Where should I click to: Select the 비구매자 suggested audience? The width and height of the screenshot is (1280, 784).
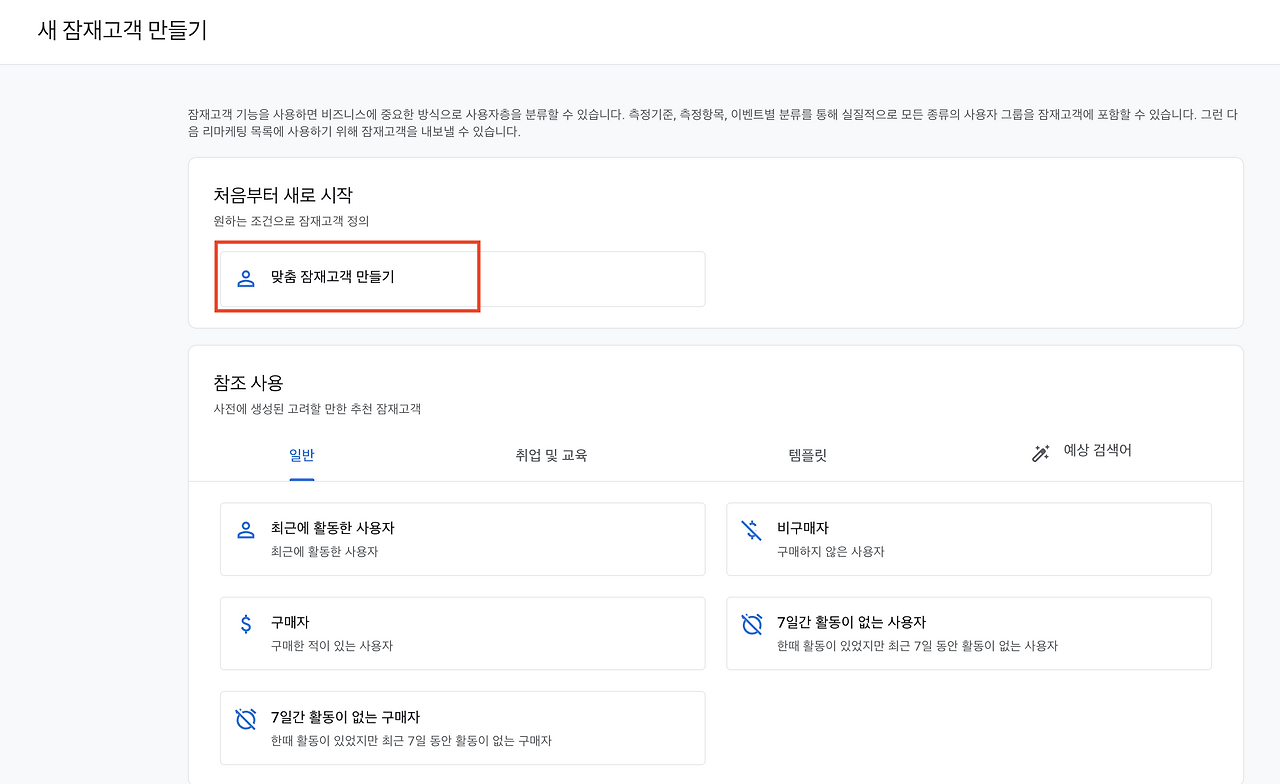[x=968, y=538]
